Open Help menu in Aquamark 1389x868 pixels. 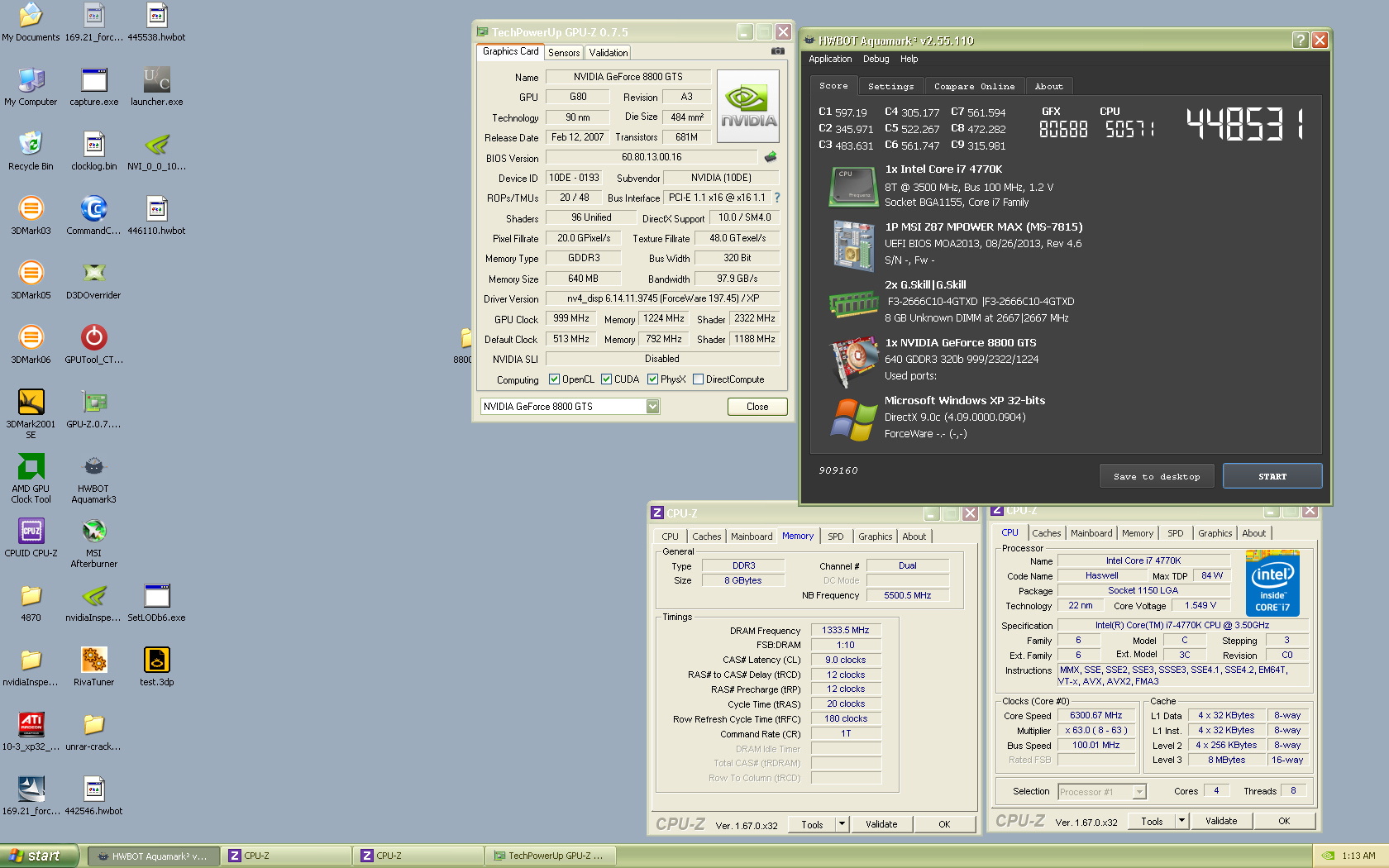pyautogui.click(x=909, y=60)
